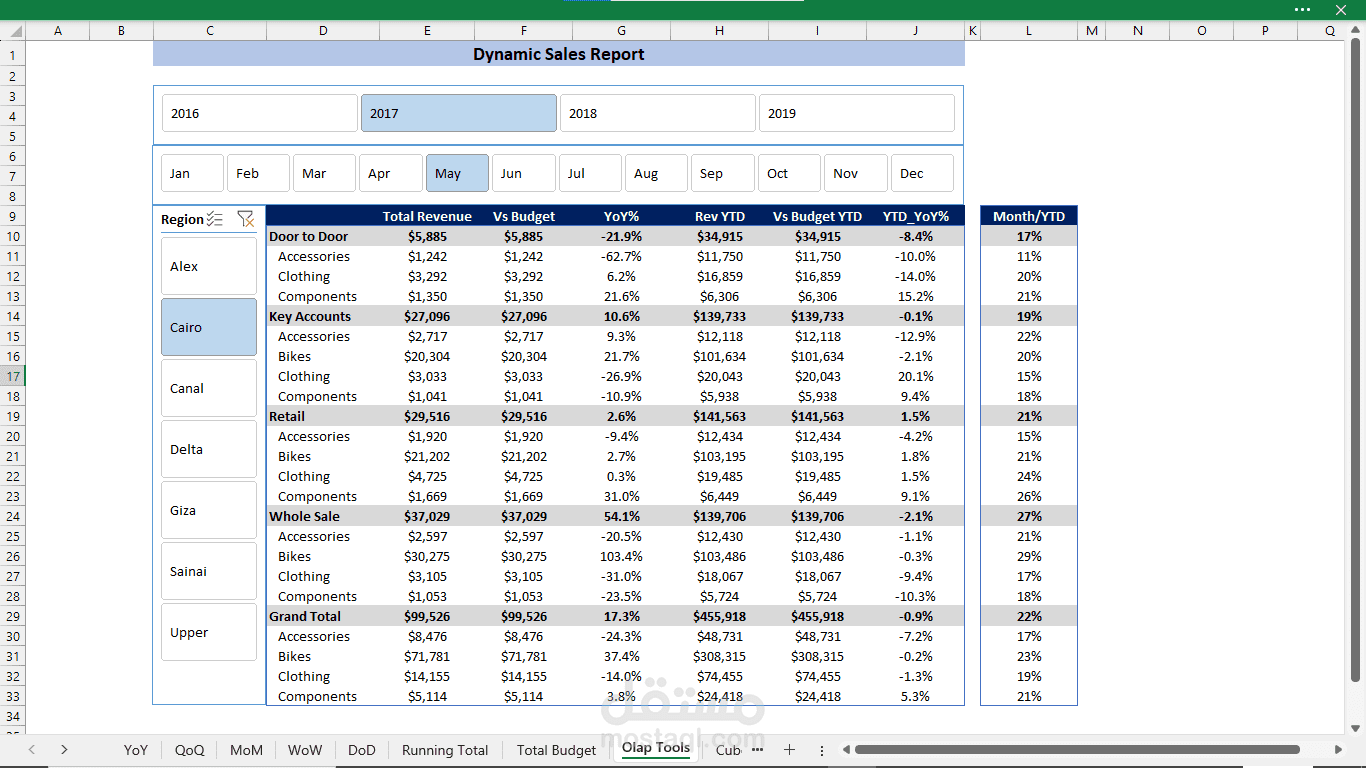Open sheet tab bar options dots
This screenshot has height=768, width=1366.
[822, 750]
